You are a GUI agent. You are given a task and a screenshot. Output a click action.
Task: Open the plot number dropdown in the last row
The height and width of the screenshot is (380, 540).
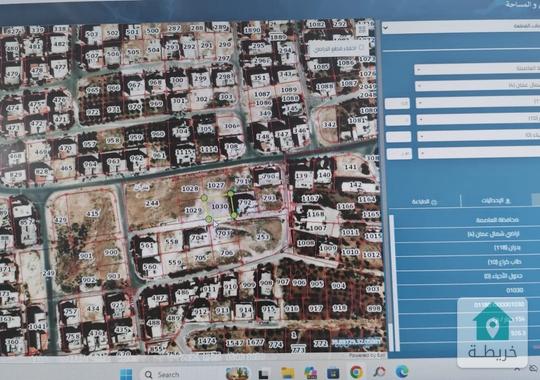[479, 153]
